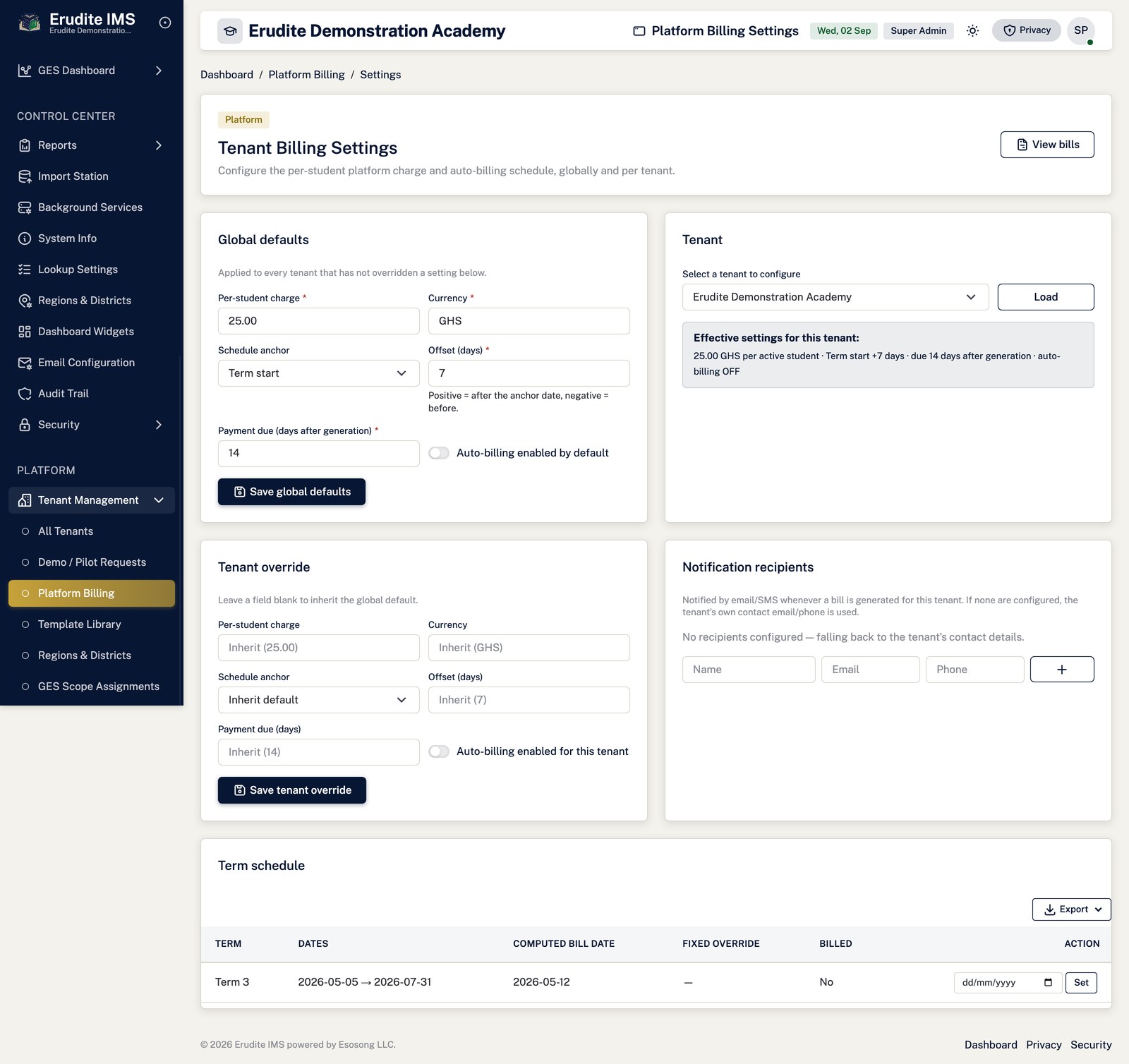Open System Info page
Image resolution: width=1129 pixels, height=1064 pixels.
92,238
